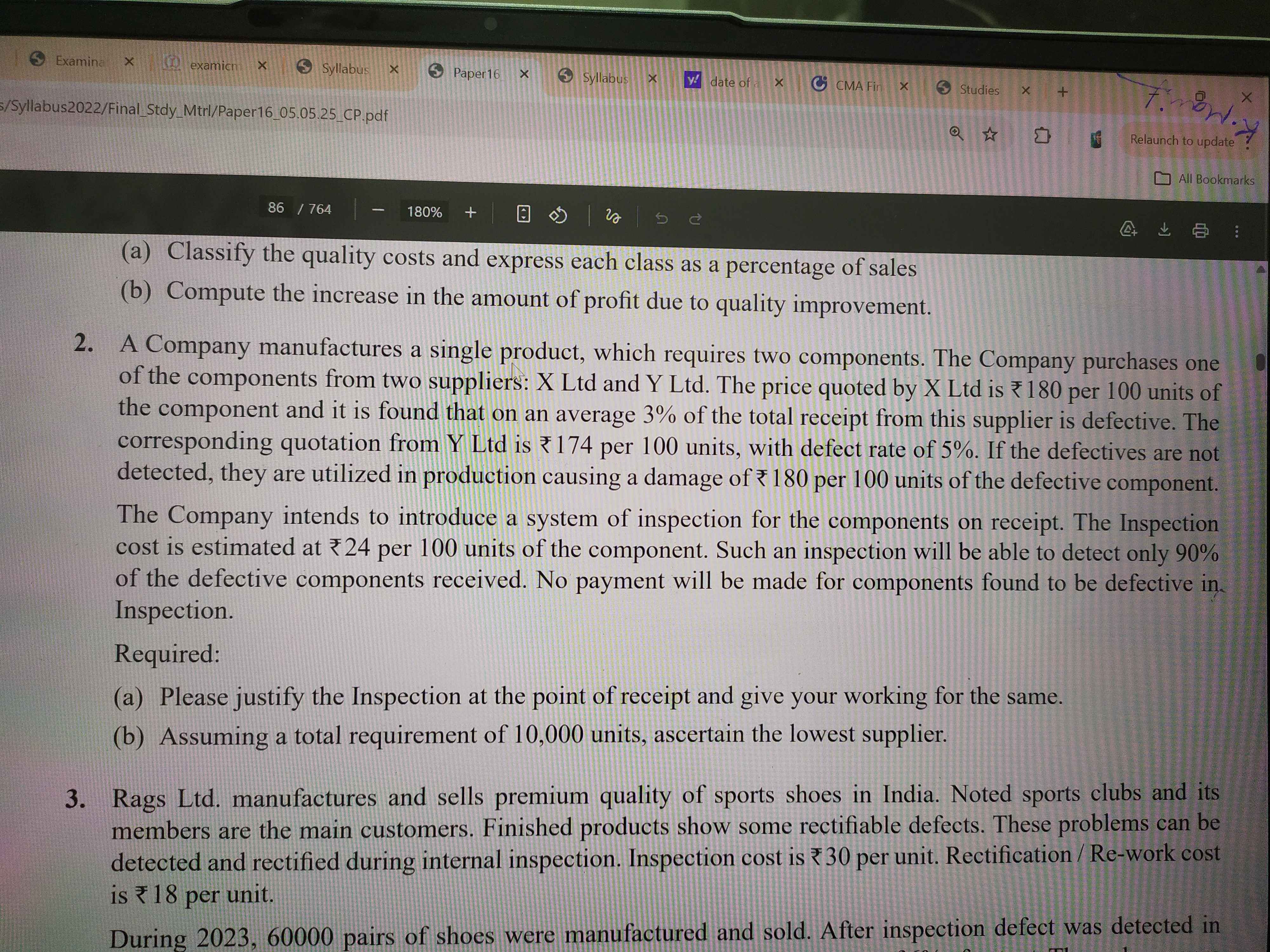Open the extensions puzzle icon
Screen dimensions: 1270x952
click(x=1042, y=136)
